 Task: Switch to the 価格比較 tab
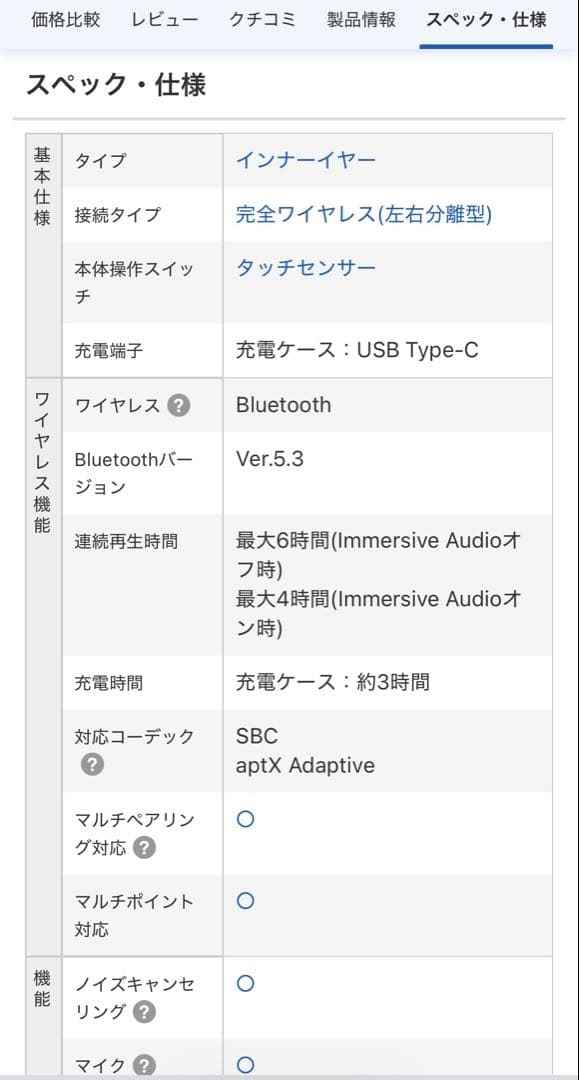[x=64, y=18]
